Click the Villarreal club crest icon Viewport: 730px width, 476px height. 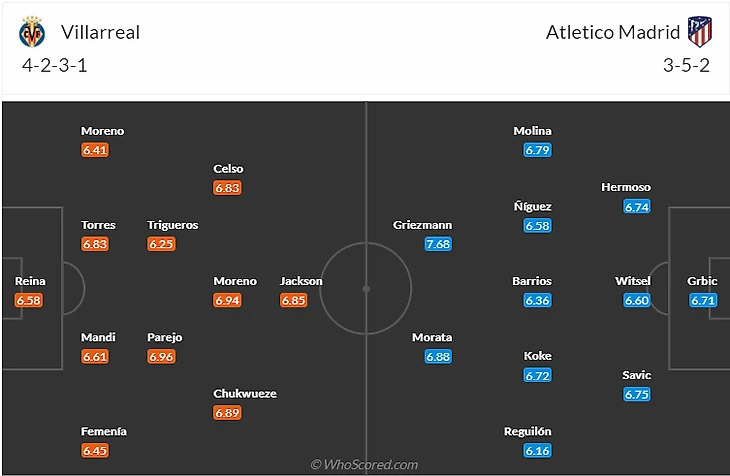(32, 32)
